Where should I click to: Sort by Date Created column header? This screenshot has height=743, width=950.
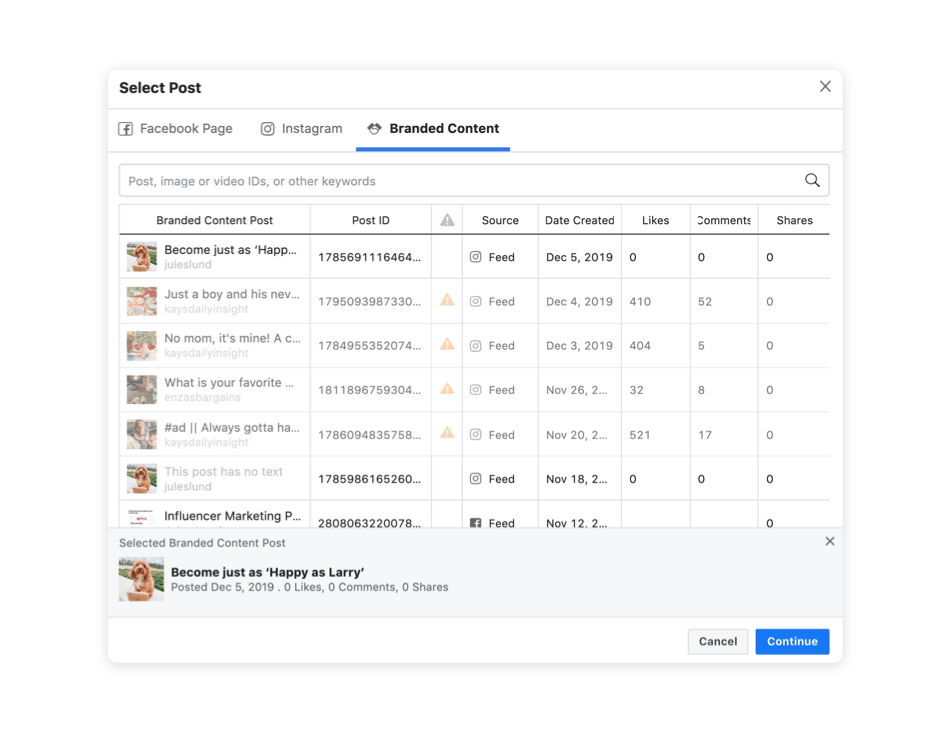579,220
